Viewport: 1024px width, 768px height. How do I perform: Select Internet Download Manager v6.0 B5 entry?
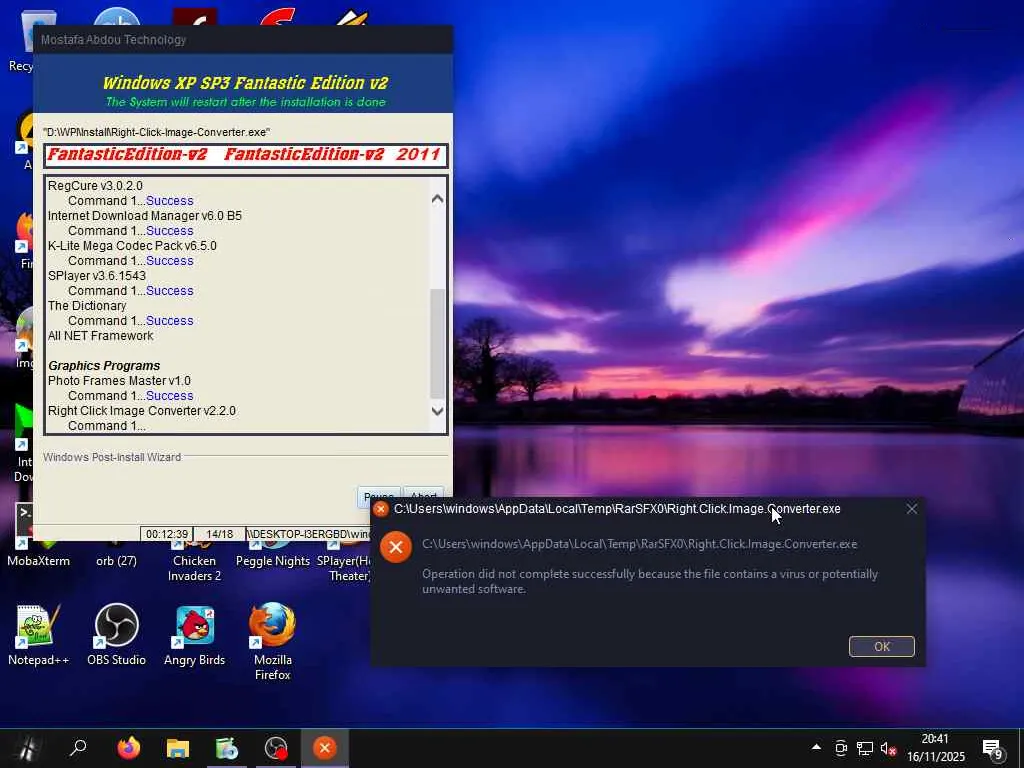click(x=145, y=216)
